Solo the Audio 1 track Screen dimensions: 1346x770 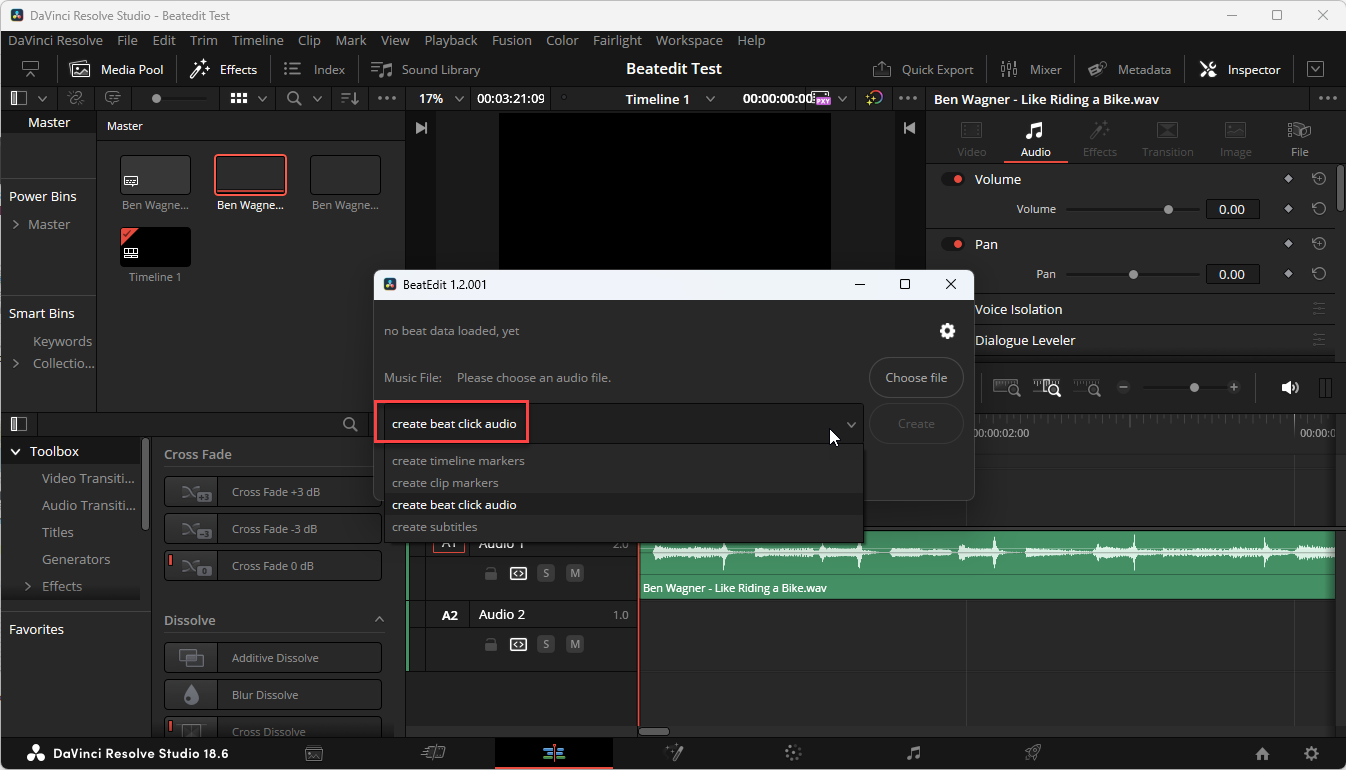point(546,573)
